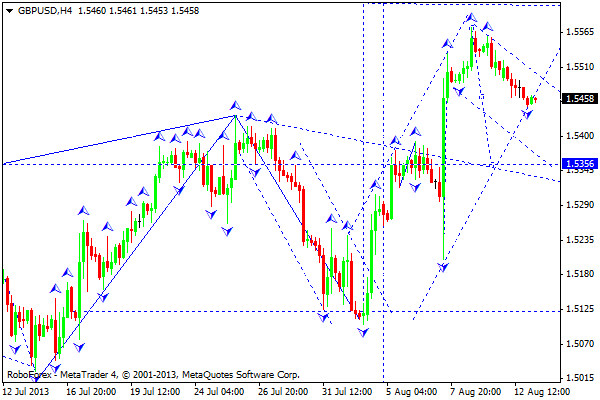
Task: Open the GBPUSD,H4 chart dropdown triangle
Action: (x=10, y=11)
